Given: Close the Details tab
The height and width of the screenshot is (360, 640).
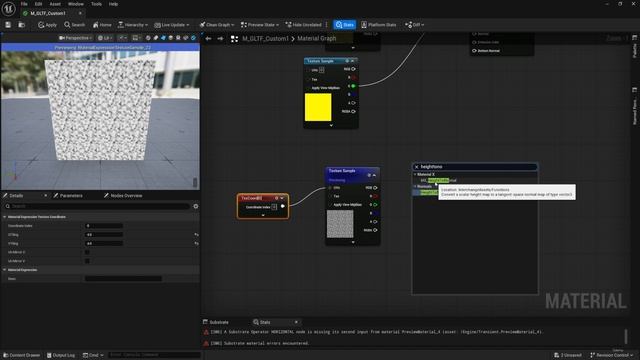Looking at the screenshot, I should (45, 196).
